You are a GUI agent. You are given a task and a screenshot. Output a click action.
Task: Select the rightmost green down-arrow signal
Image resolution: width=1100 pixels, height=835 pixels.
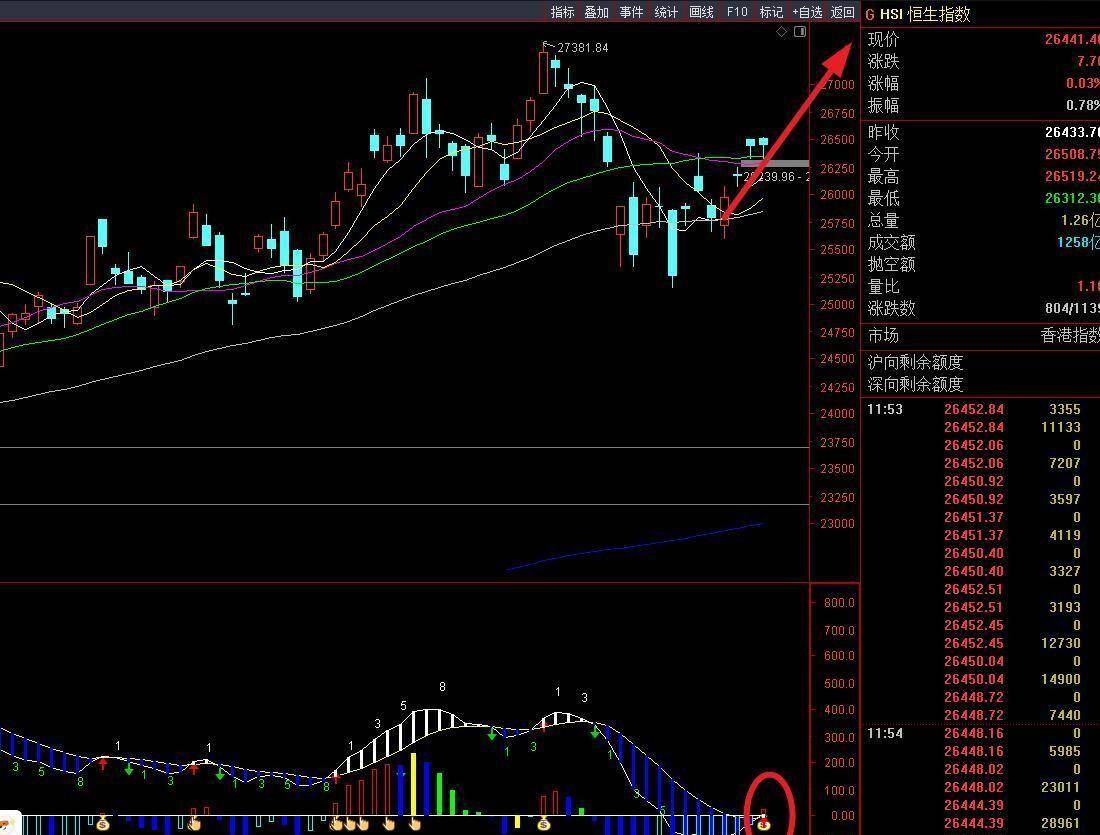[x=595, y=733]
